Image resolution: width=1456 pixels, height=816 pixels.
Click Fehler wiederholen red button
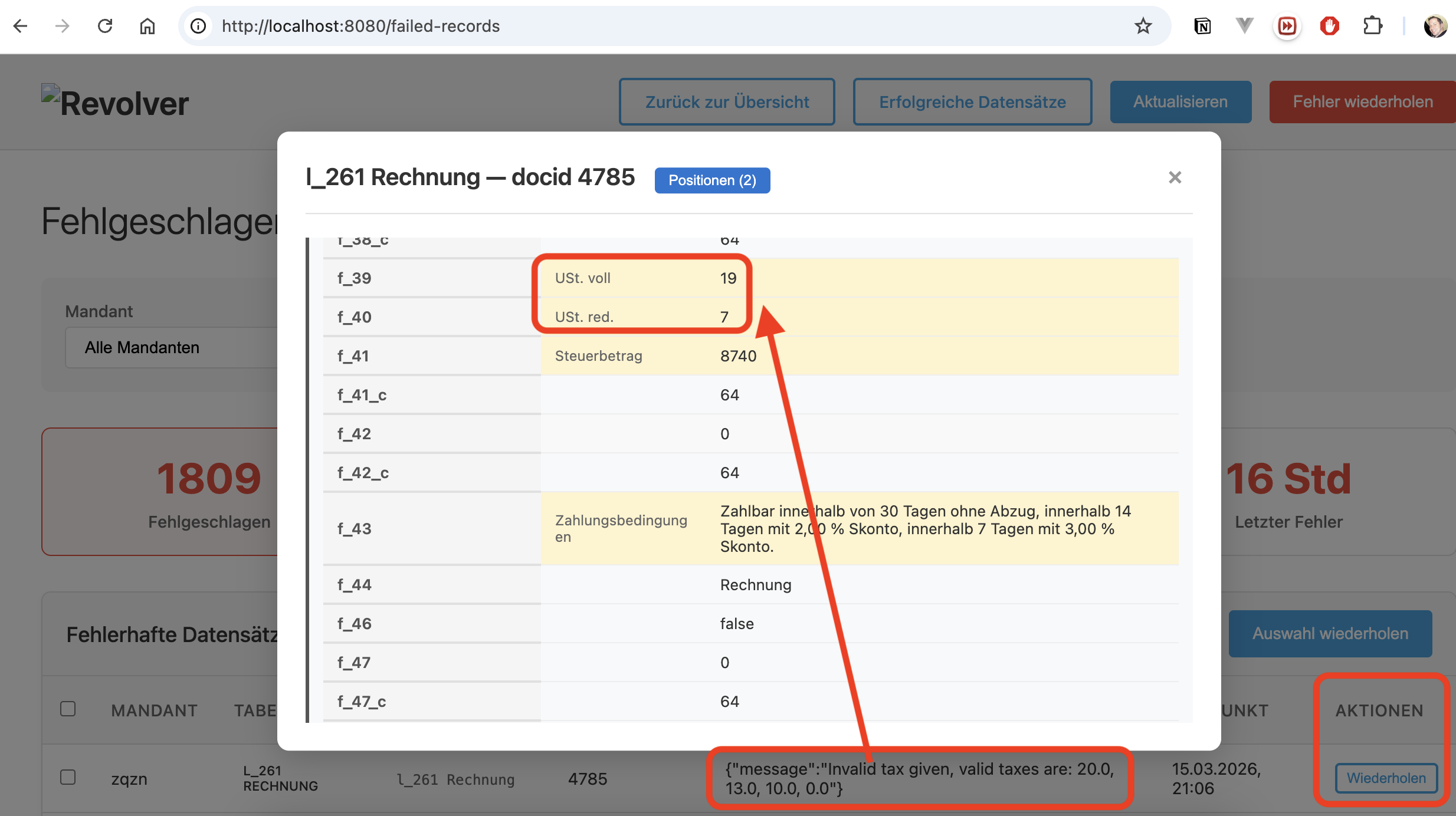click(x=1362, y=102)
